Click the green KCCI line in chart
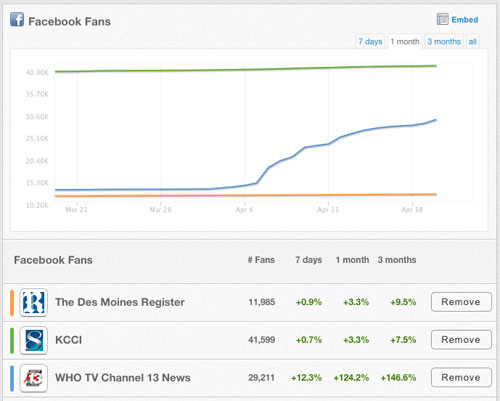Screen dimensions: 500x401 coord(246,69)
